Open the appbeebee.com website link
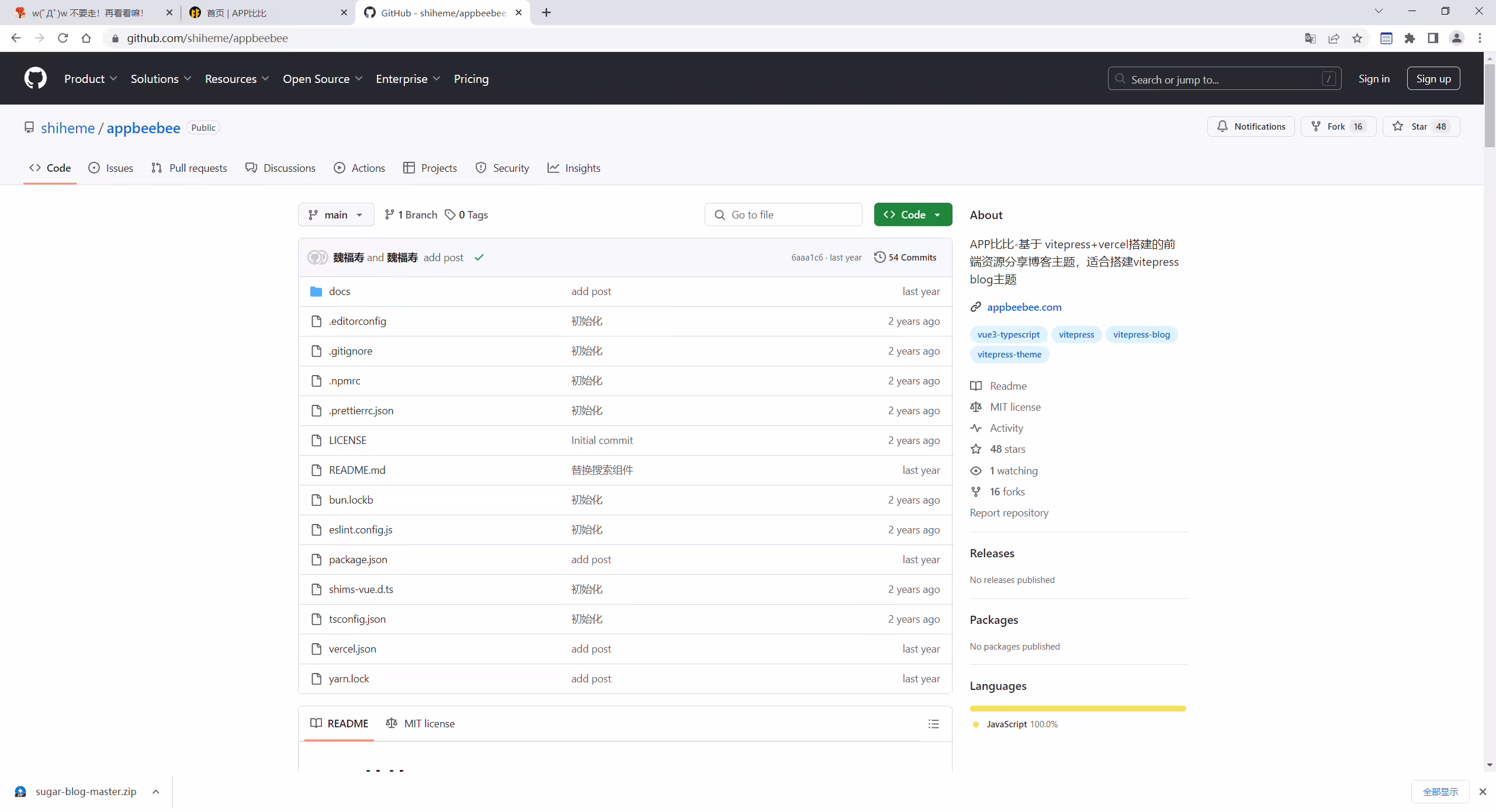This screenshot has height=812, width=1496. pos(1024,307)
